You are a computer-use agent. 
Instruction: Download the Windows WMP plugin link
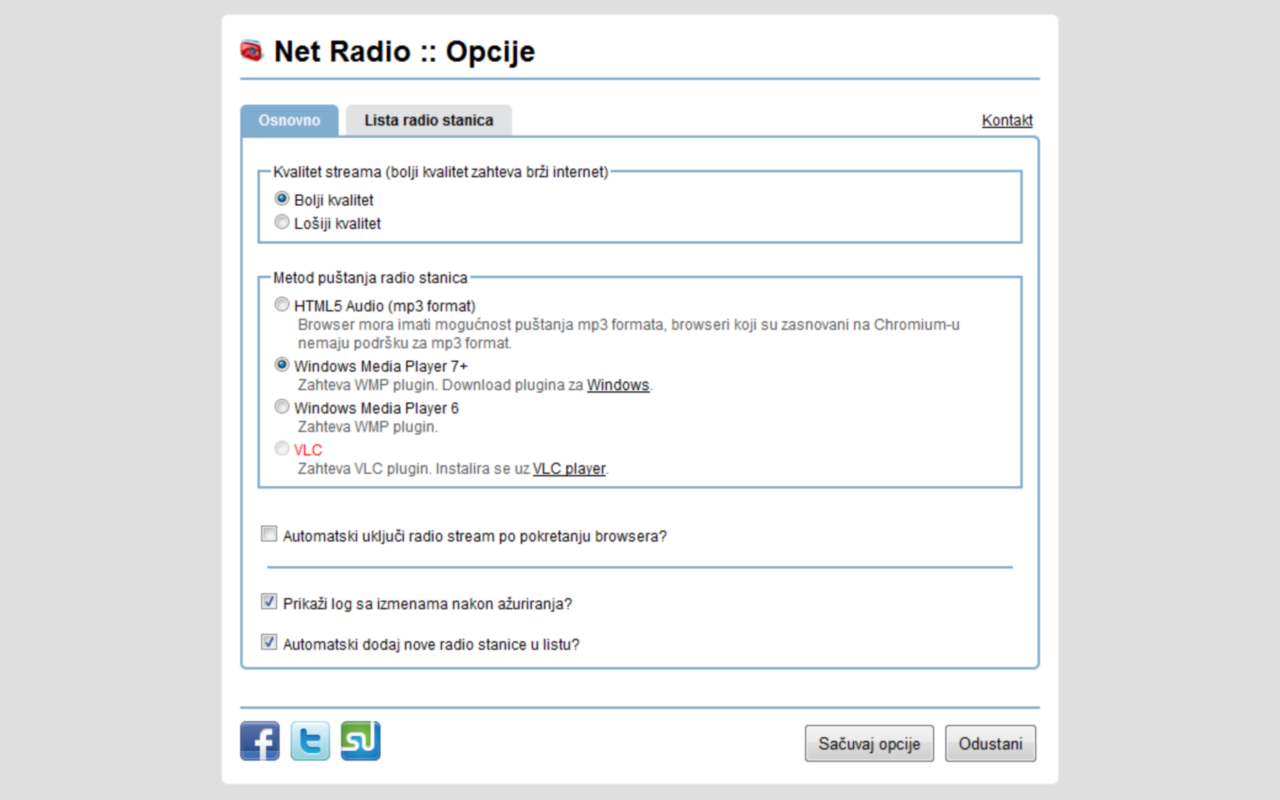[618, 384]
